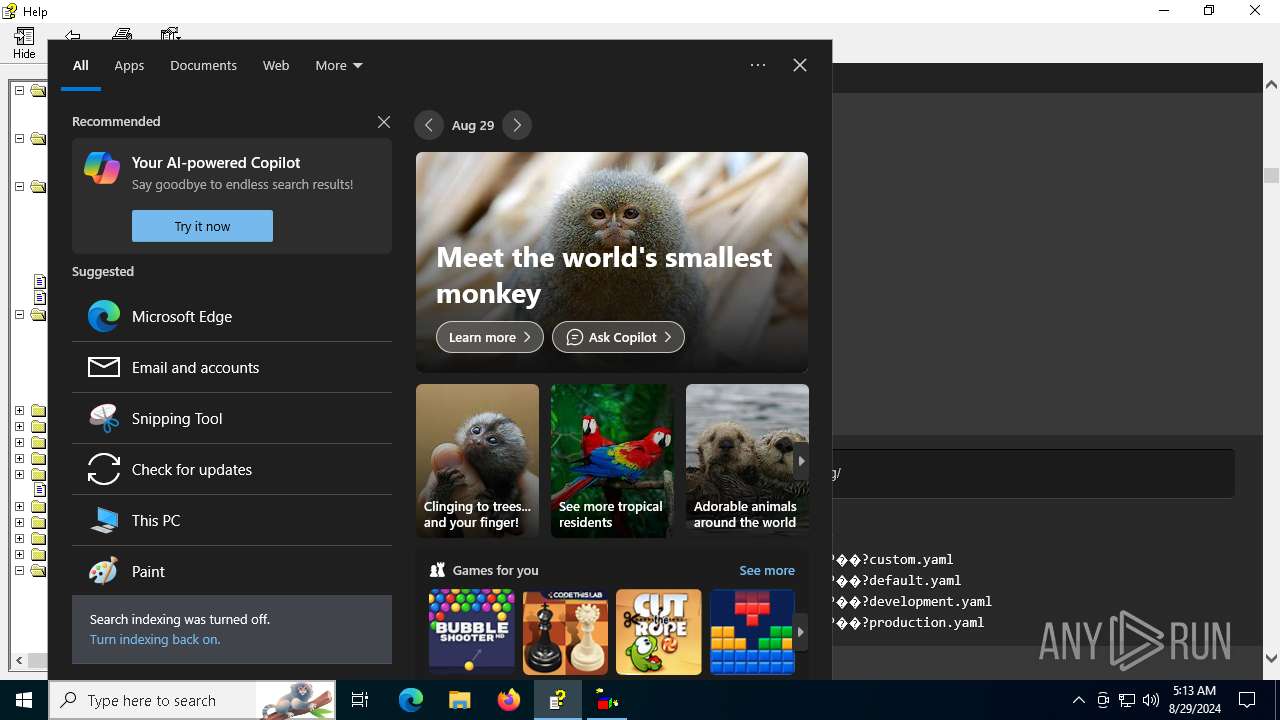Image resolution: width=1280 pixels, height=720 pixels.
Task: Open the clock showing 5:13 AM
Action: click(1194, 700)
